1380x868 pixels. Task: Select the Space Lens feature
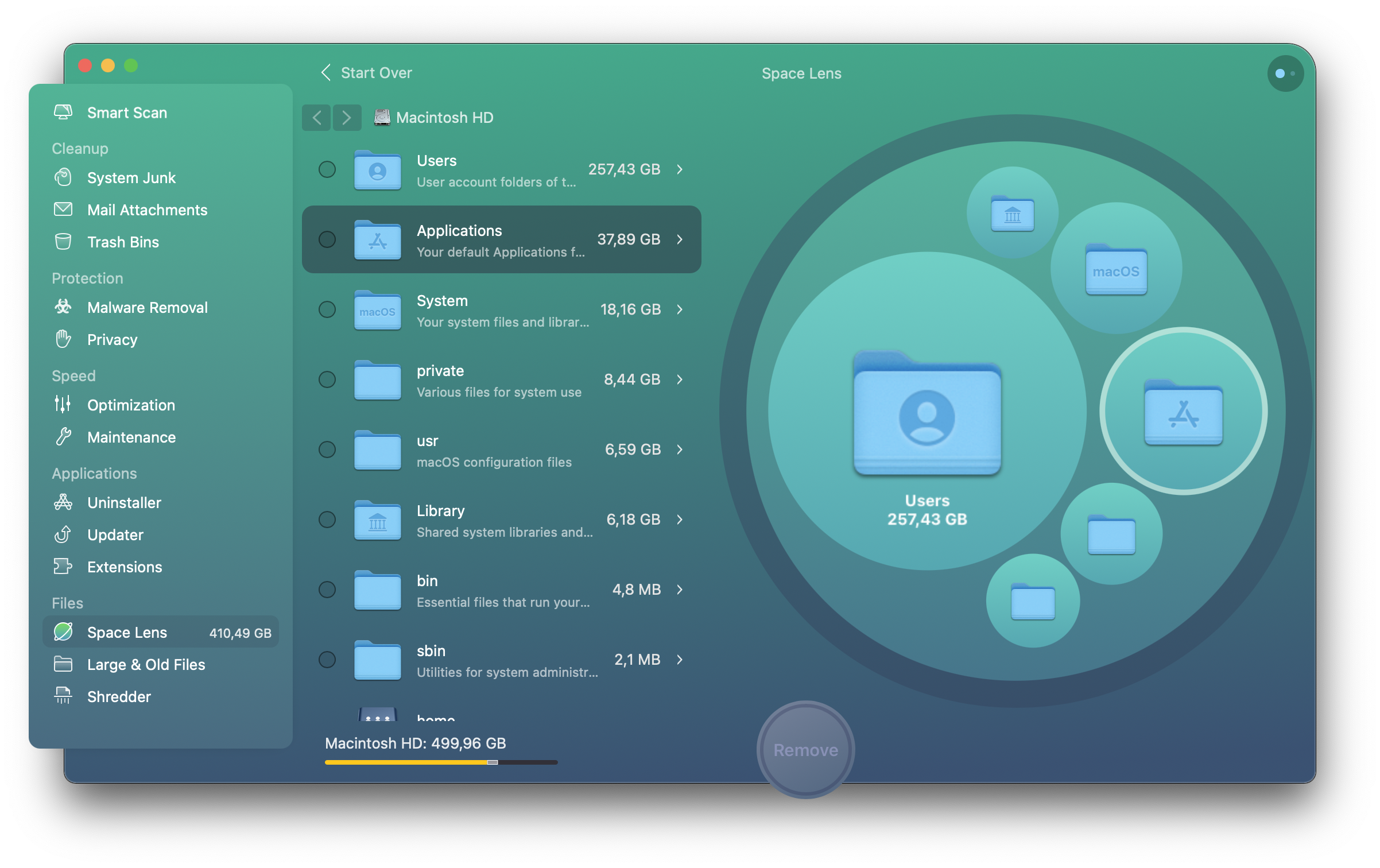pyautogui.click(x=127, y=631)
